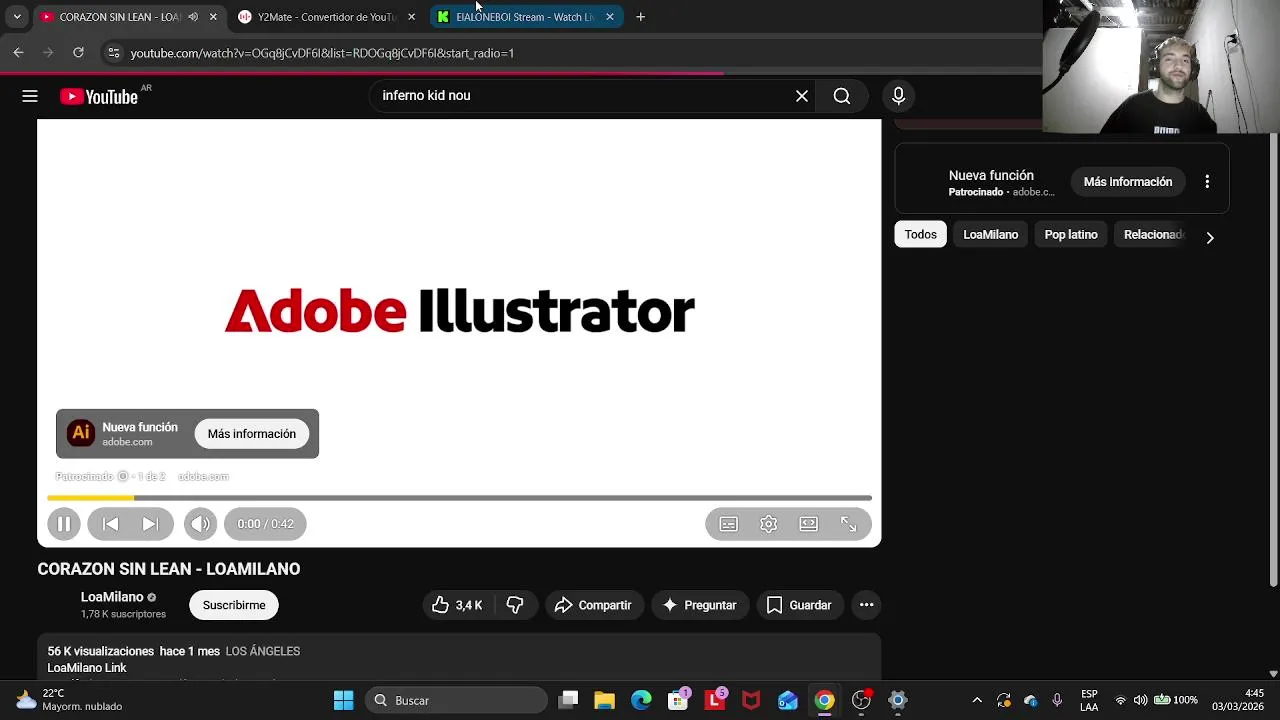Mute the CORAZON SIN LEAN tab via its speaker icon
The height and width of the screenshot is (720, 1280).
[193, 17]
